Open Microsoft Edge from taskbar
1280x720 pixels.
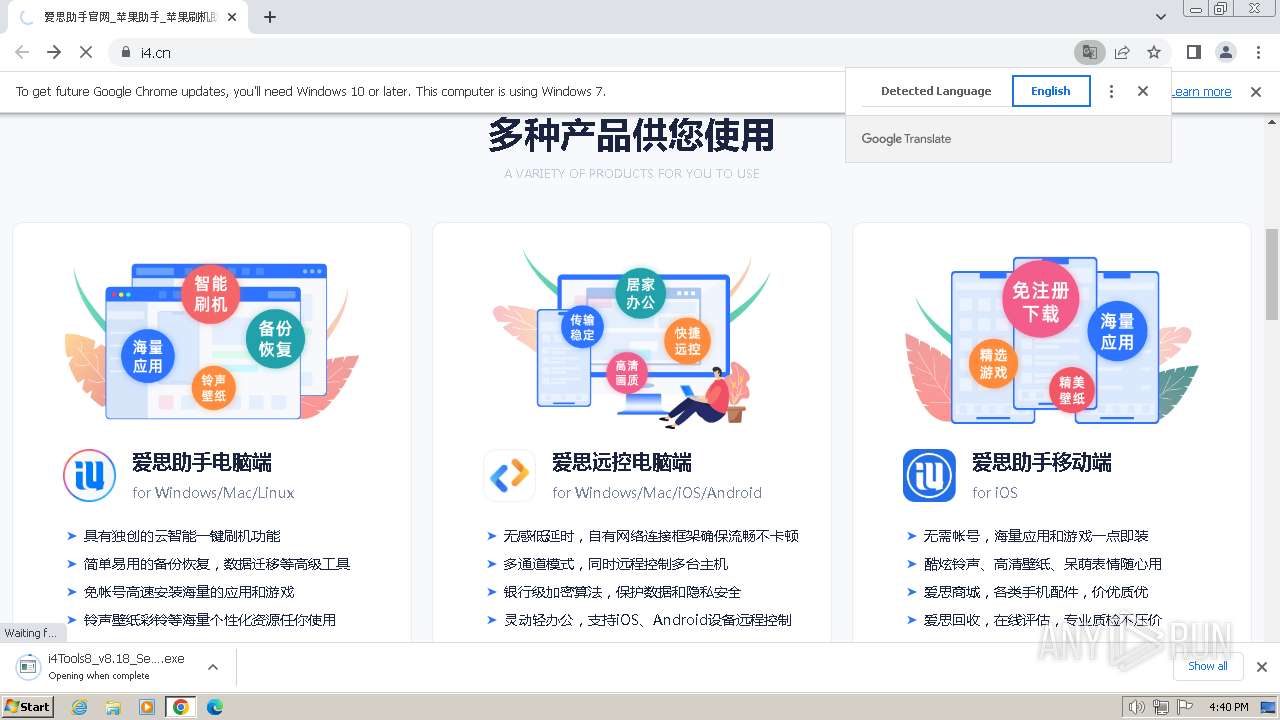215,707
